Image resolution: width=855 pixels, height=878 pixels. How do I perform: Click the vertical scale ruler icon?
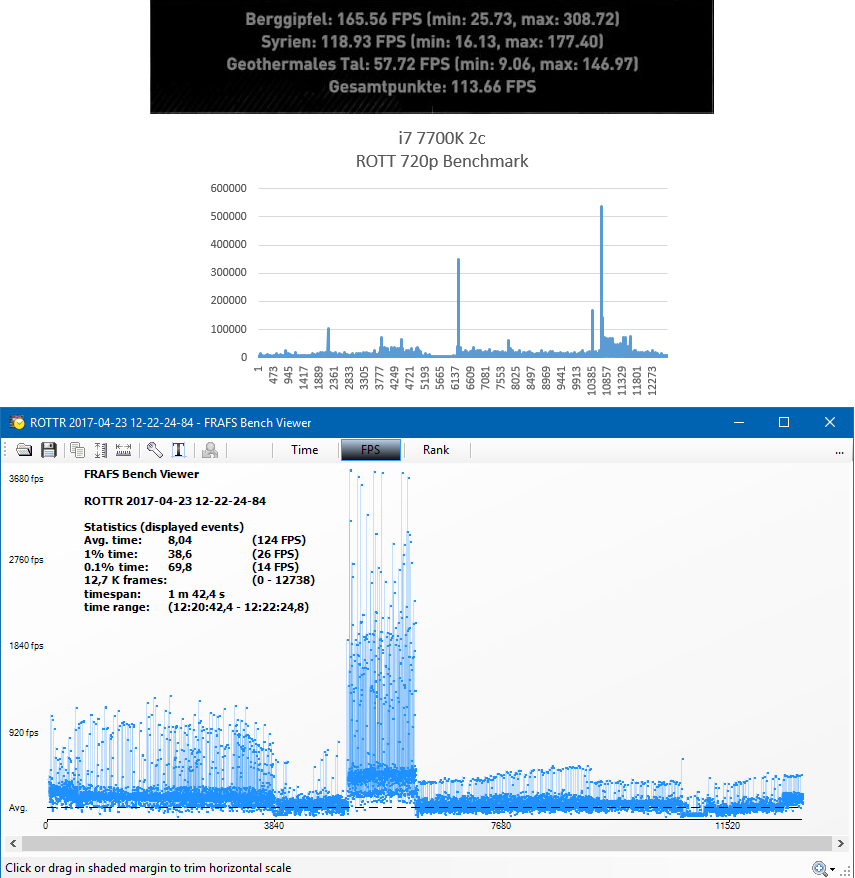click(x=101, y=450)
